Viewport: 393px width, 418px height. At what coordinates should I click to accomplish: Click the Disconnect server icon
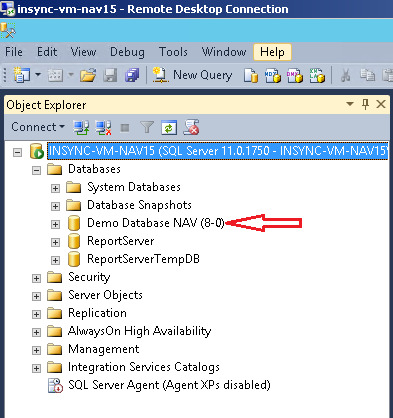tap(103, 127)
